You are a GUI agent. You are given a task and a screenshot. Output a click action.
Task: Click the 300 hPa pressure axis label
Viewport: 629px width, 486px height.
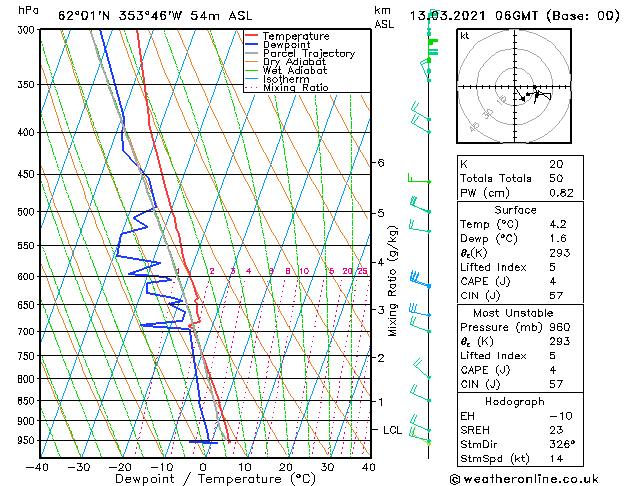[x=28, y=30]
